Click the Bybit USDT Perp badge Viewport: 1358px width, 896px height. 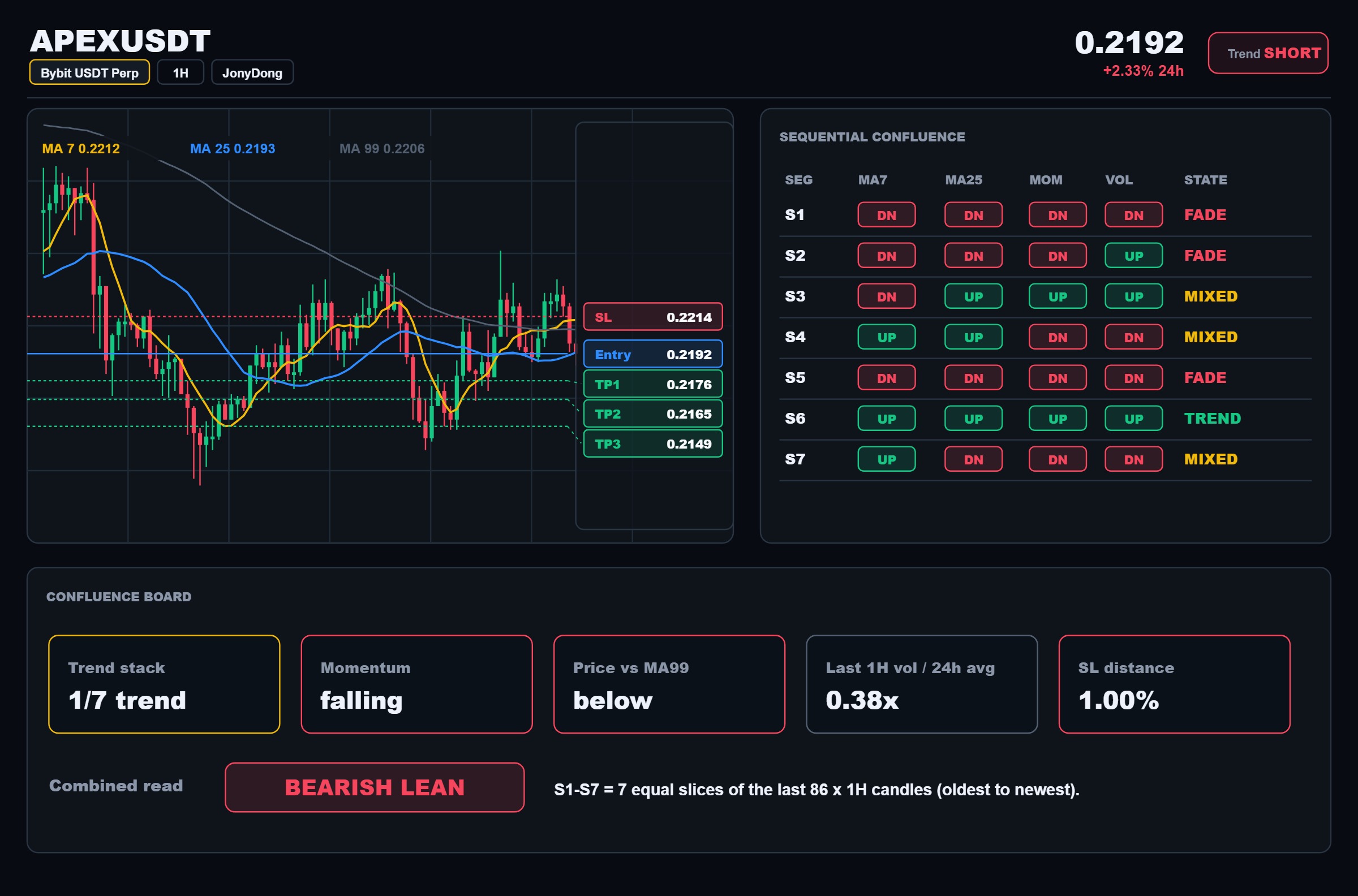pyautogui.click(x=89, y=72)
